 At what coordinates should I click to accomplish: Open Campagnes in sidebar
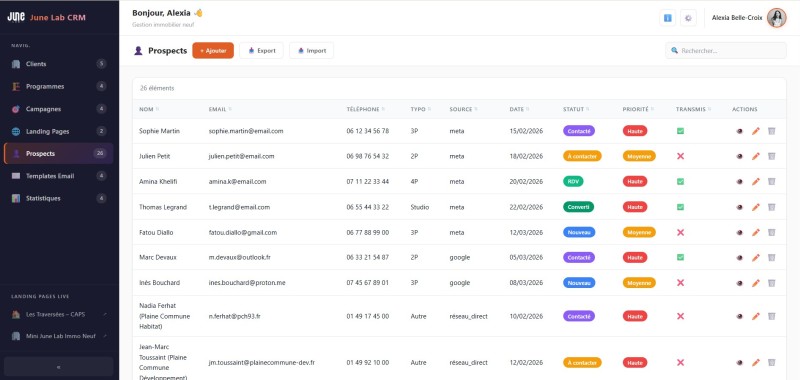click(x=59, y=109)
